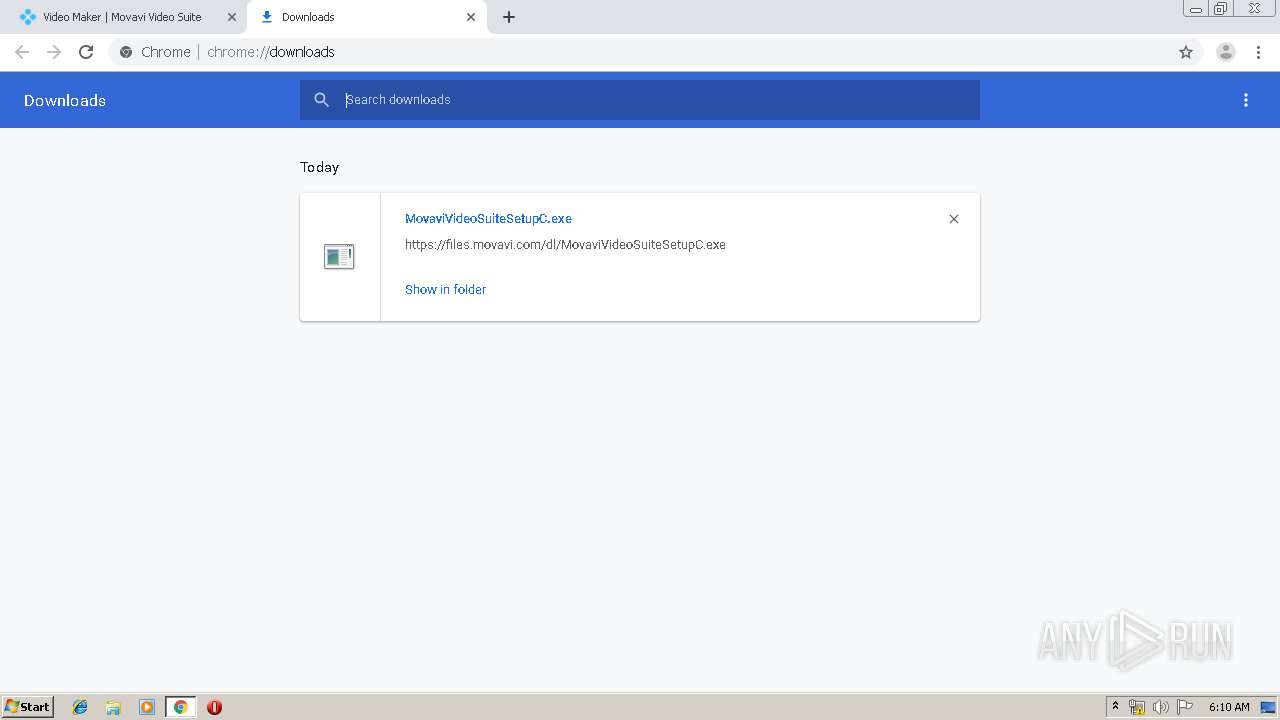1280x720 pixels.
Task: Bookmark this page with the star icon
Action: pos(1186,52)
